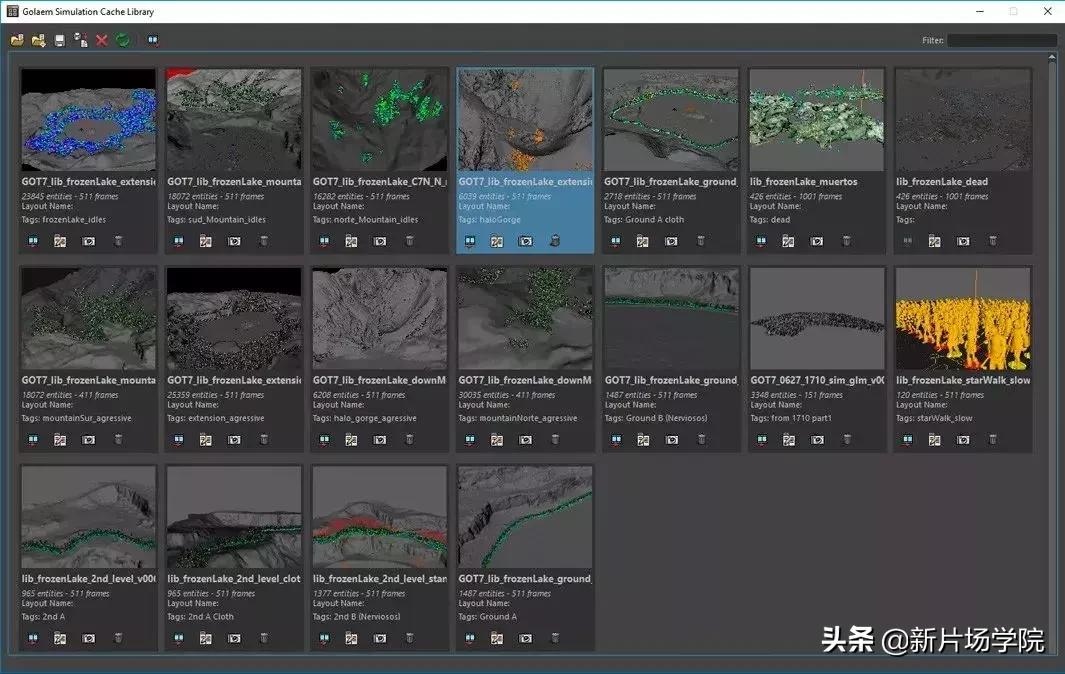Click the trash icon under lib_frozenLake_muertos

click(845, 241)
